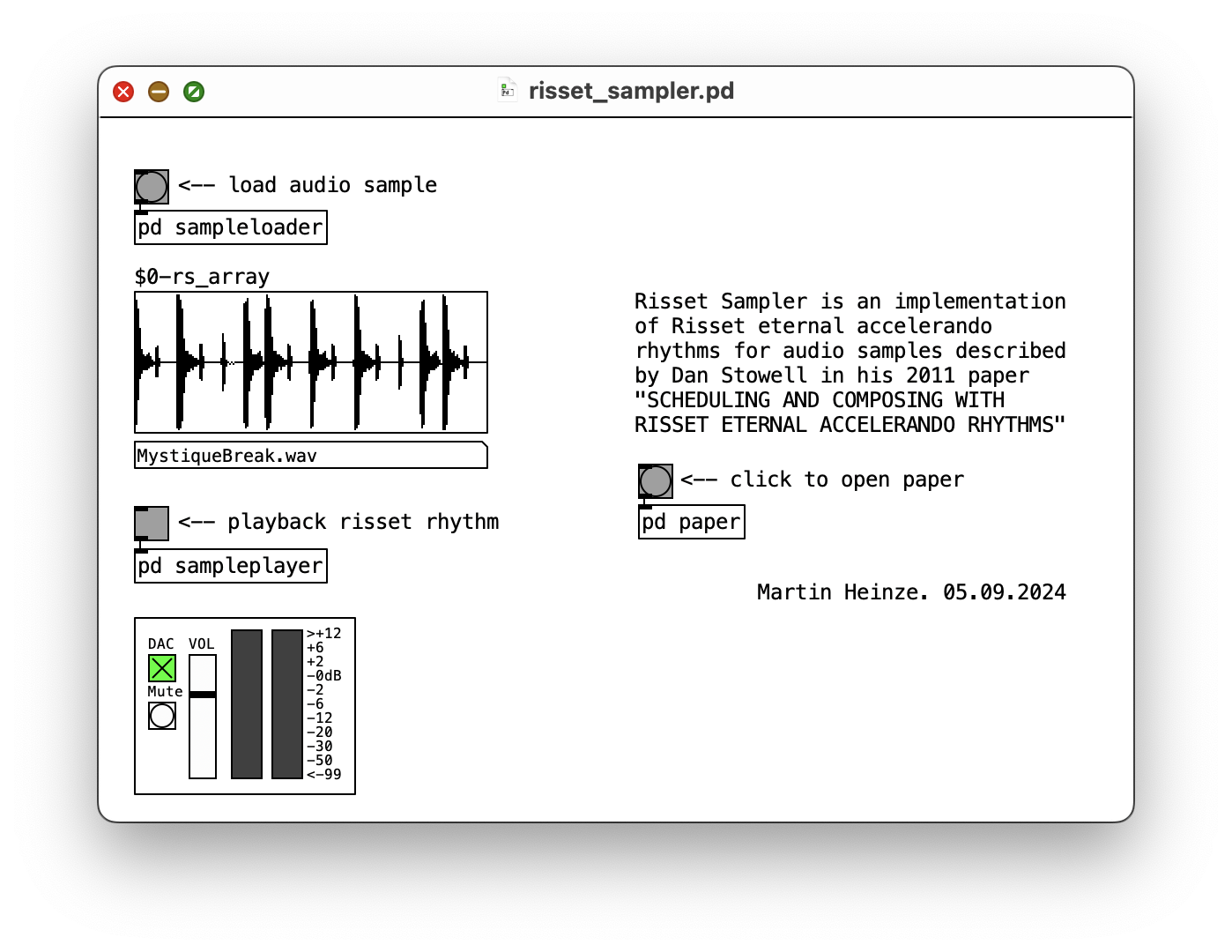The width and height of the screenshot is (1232, 952).
Task: Click the <-99 label on the meter scale
Action: pyautogui.click(x=324, y=775)
